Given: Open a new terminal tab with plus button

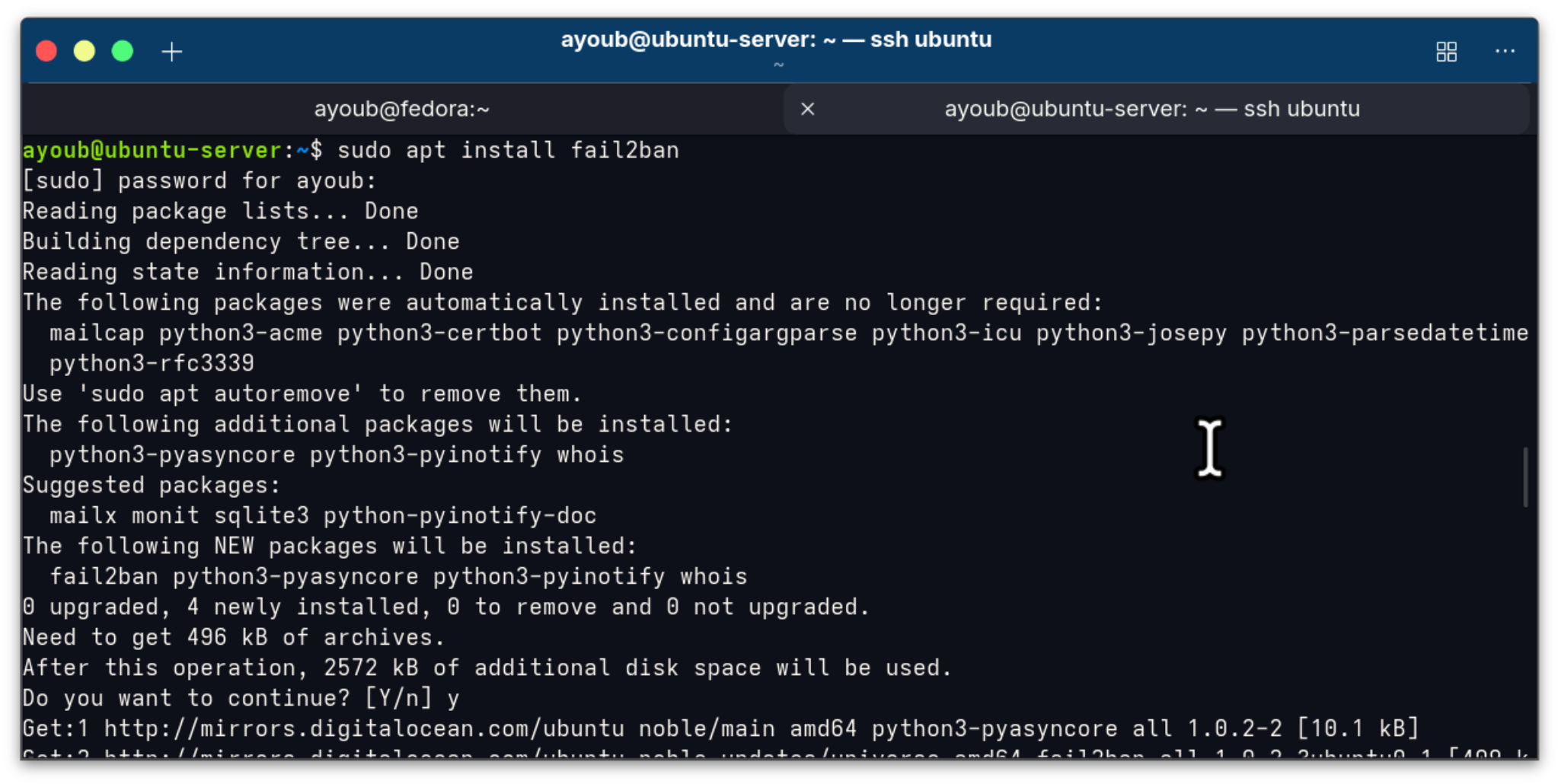Looking at the screenshot, I should tap(172, 52).
